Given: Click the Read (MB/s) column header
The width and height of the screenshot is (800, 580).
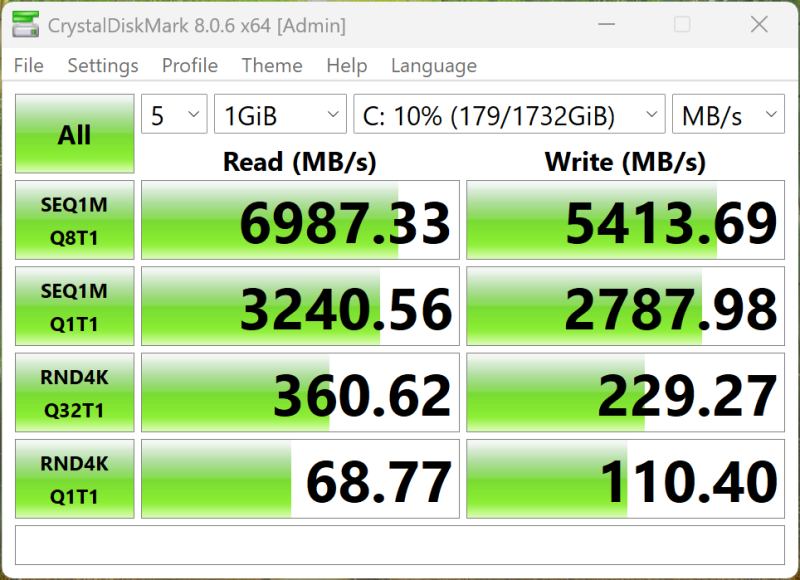Looking at the screenshot, I should coord(300,162).
